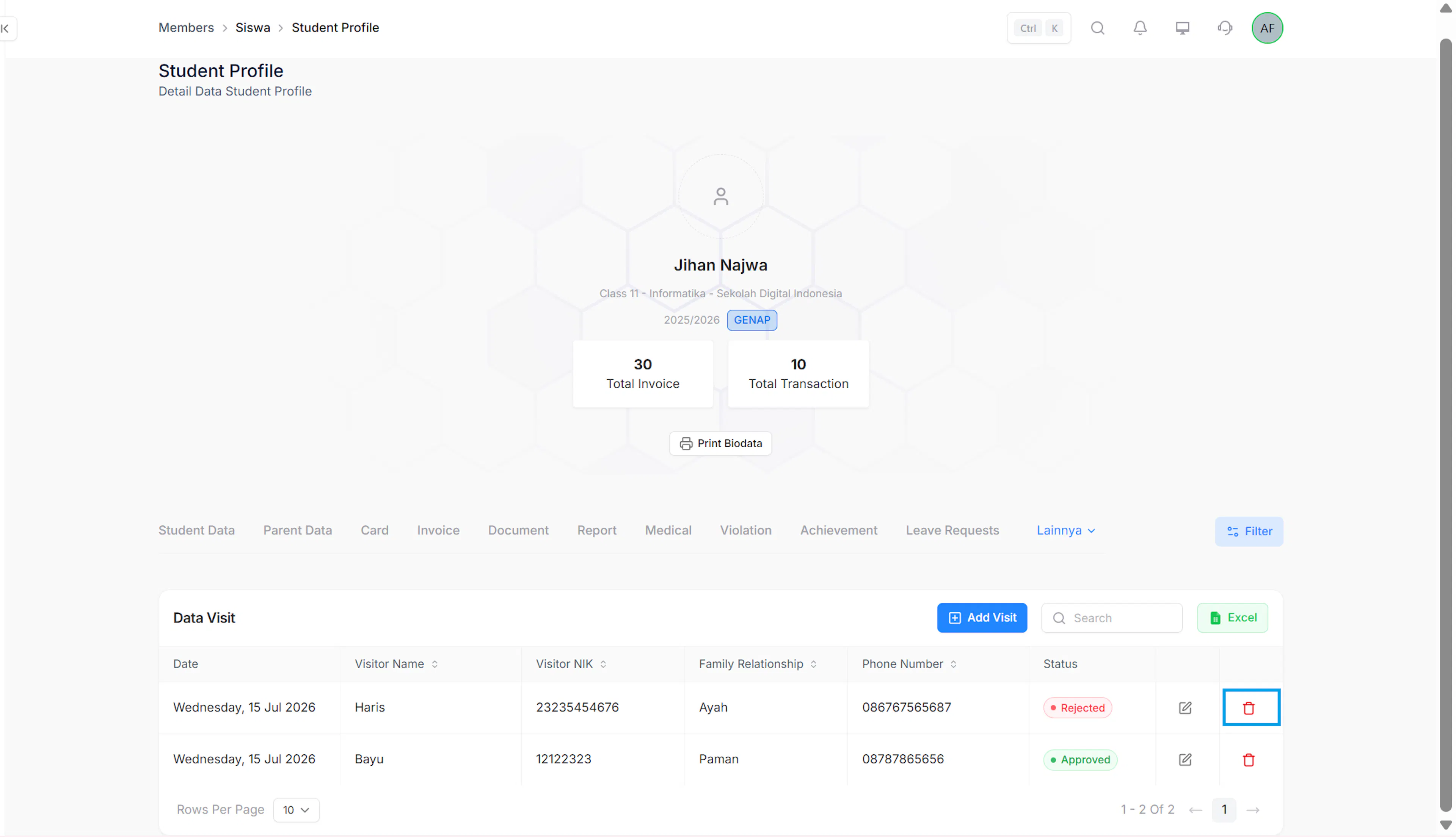Click the Data Visit table title

pyautogui.click(x=204, y=618)
